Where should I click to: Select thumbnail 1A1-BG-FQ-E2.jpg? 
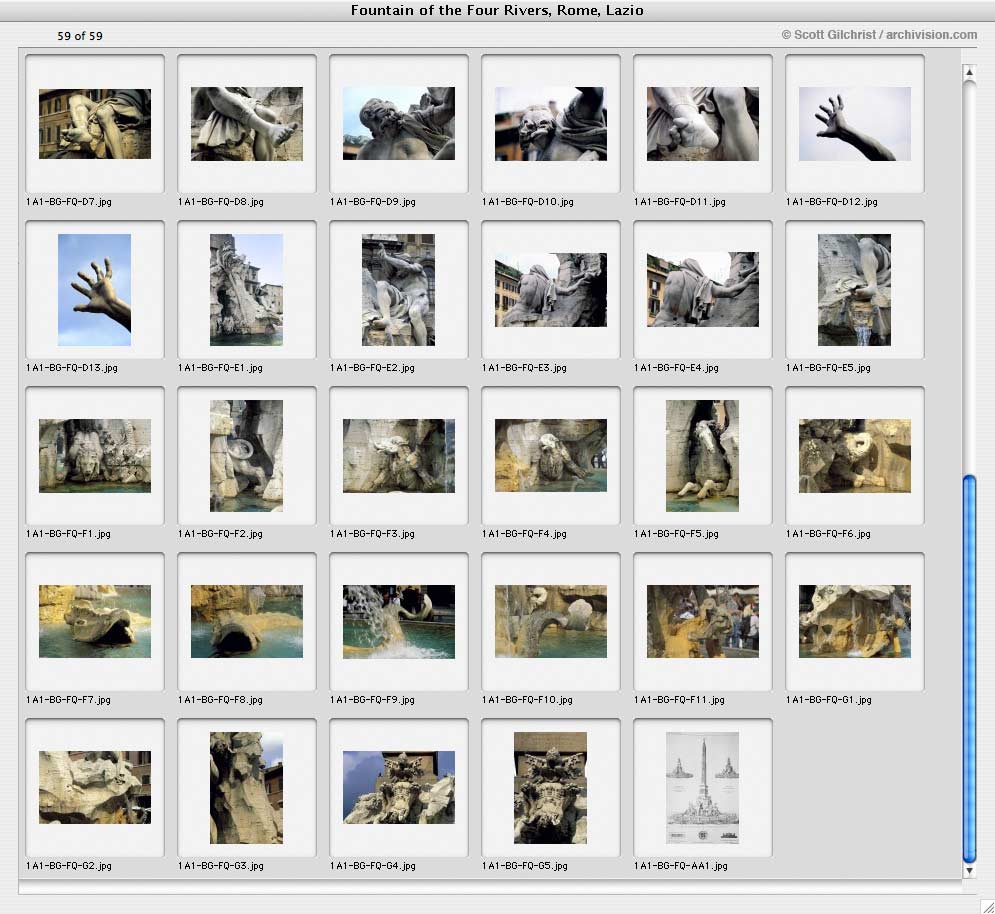coord(399,290)
